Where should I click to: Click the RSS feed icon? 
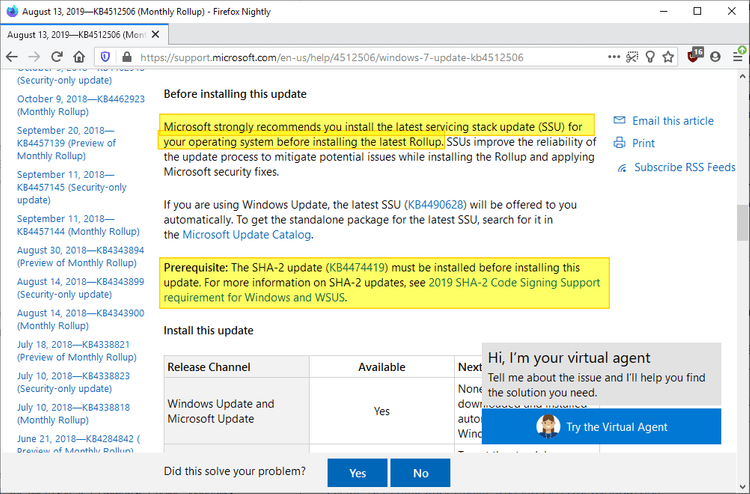621,168
